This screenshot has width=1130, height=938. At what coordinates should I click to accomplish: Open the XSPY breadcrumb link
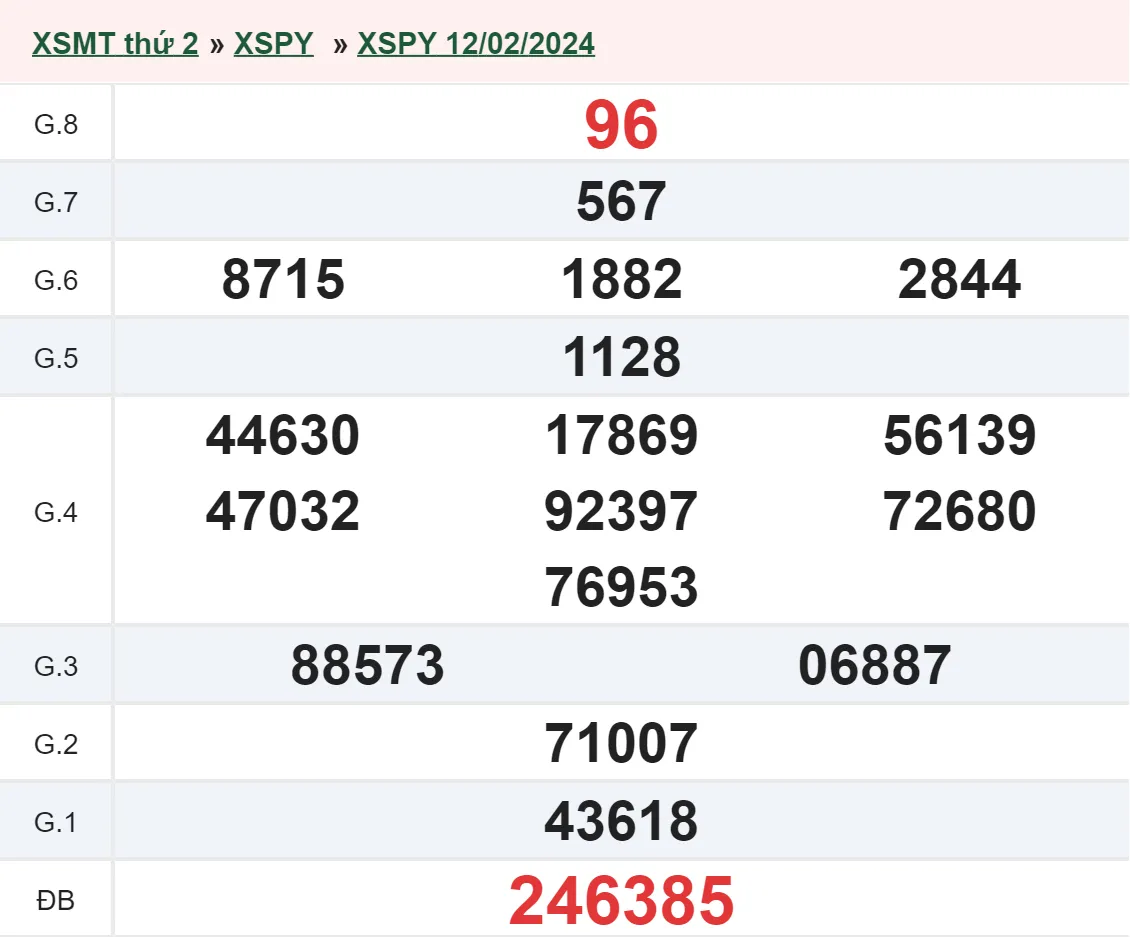pos(274,44)
